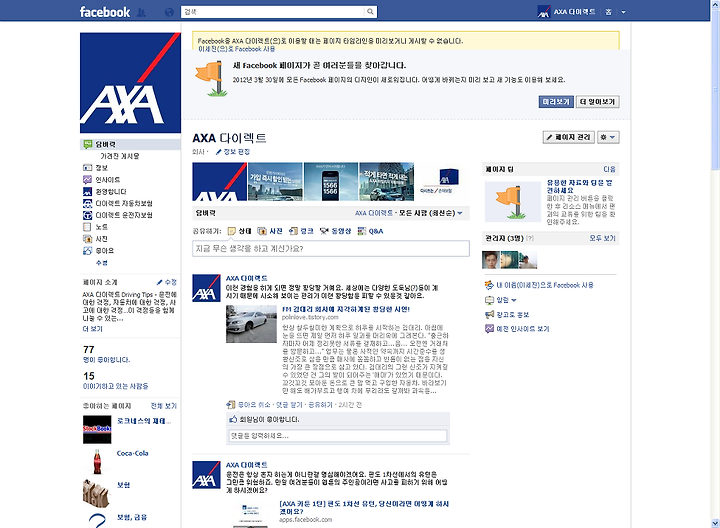720x528 pixels.
Task: Open the notifications globe icon in the header
Action: click(x=169, y=12)
